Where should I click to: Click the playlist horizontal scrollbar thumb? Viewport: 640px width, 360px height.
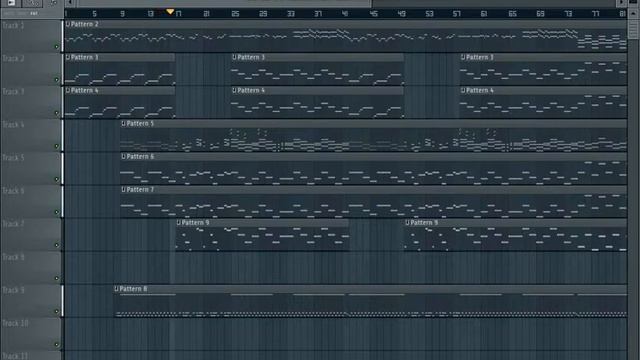tap(224, 3)
